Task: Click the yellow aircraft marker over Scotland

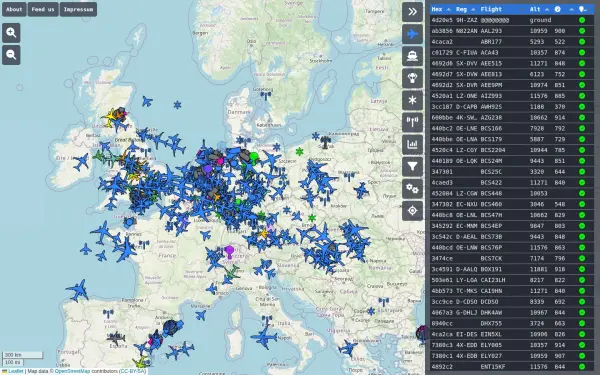Action: (x=111, y=117)
